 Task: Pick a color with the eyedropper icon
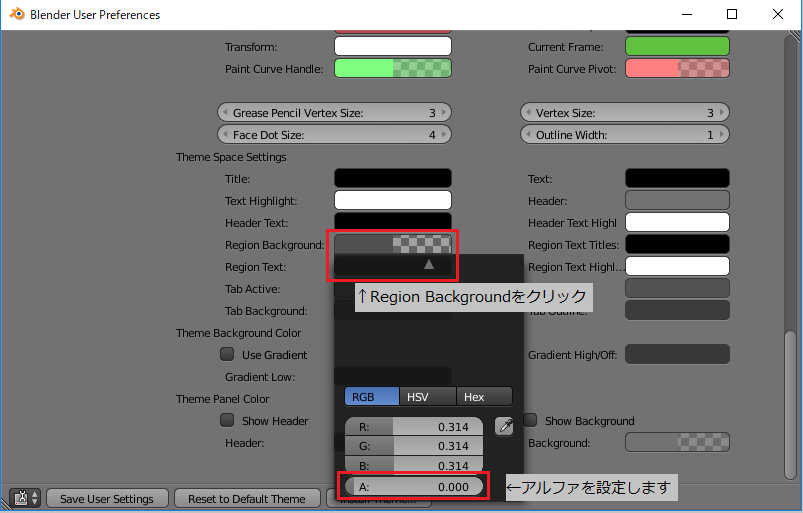(x=504, y=426)
